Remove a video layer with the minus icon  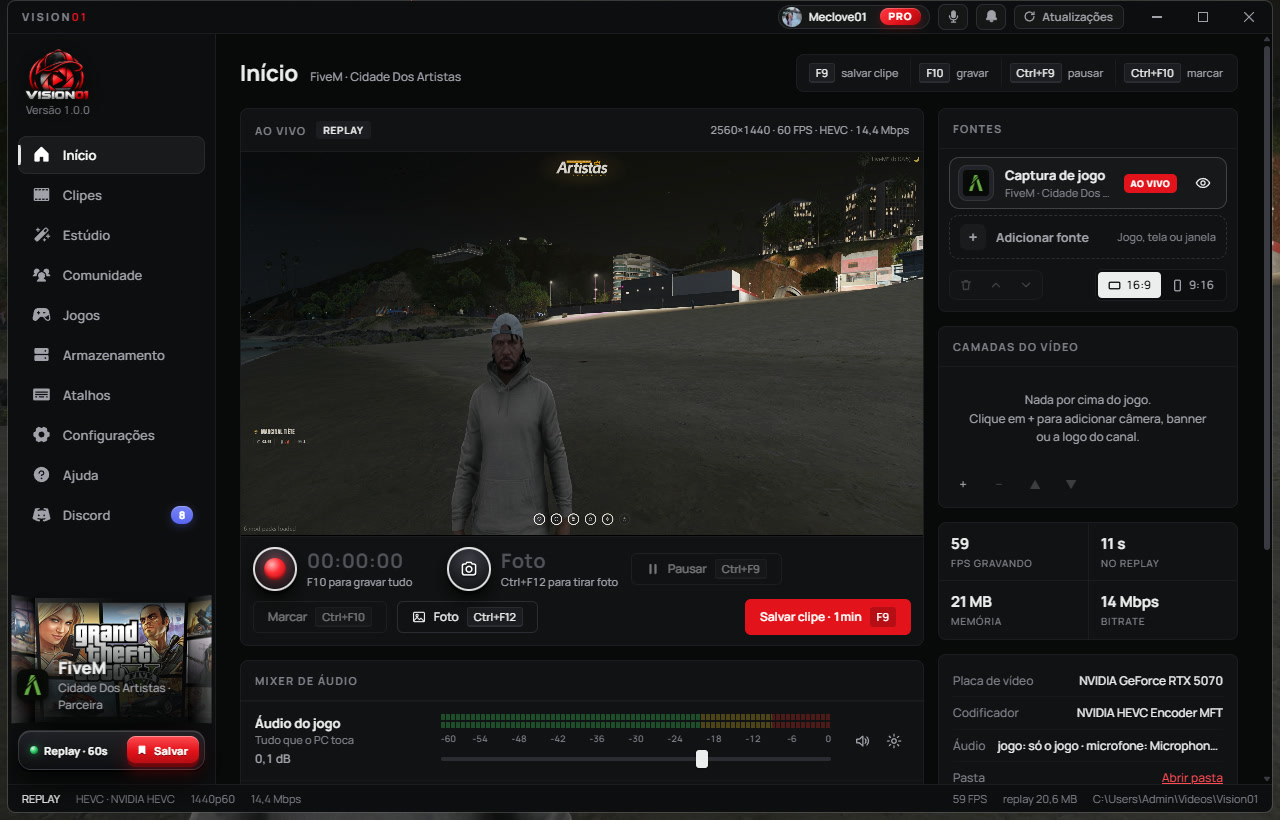pyautogui.click(x=998, y=484)
